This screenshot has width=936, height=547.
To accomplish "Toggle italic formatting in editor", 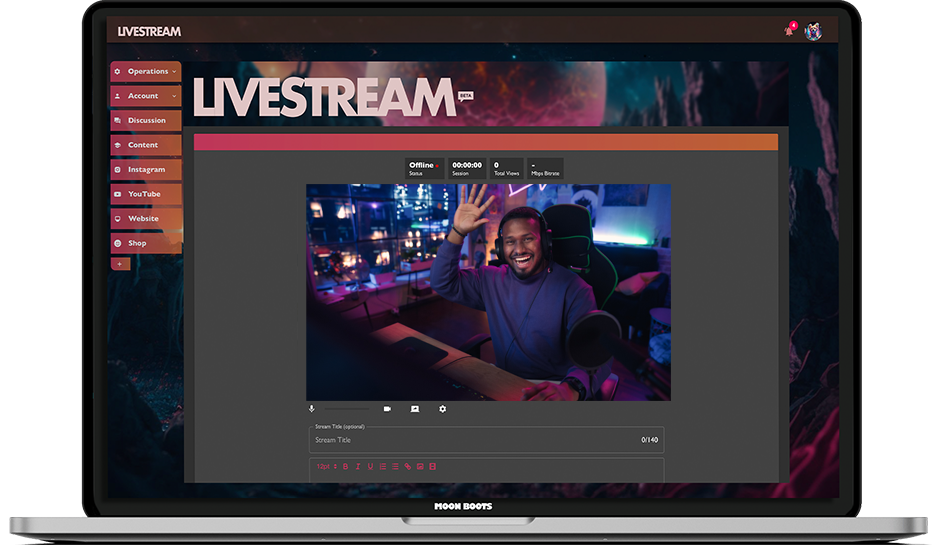I will coord(358,466).
